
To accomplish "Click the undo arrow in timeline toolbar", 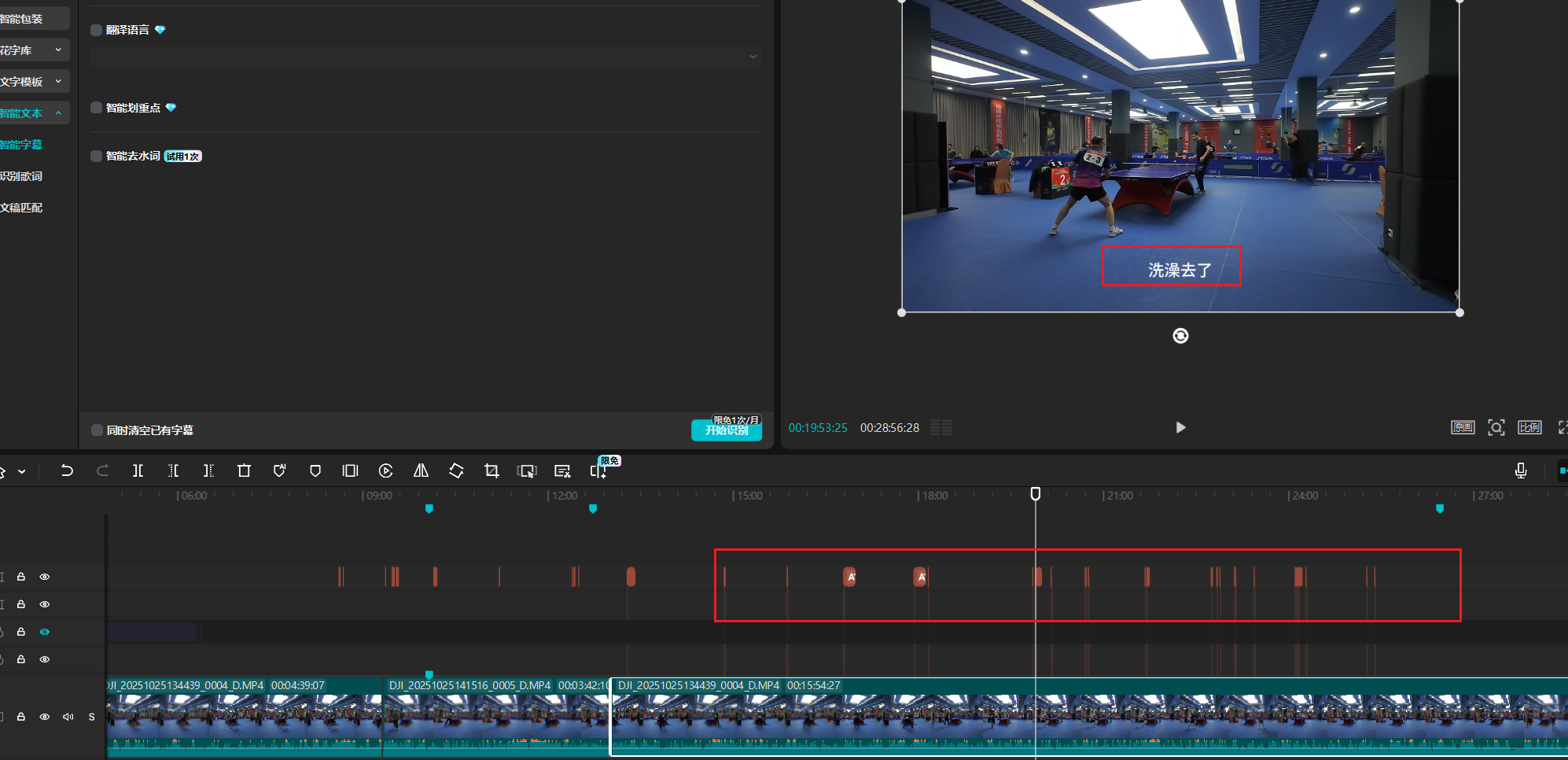I will 67,470.
